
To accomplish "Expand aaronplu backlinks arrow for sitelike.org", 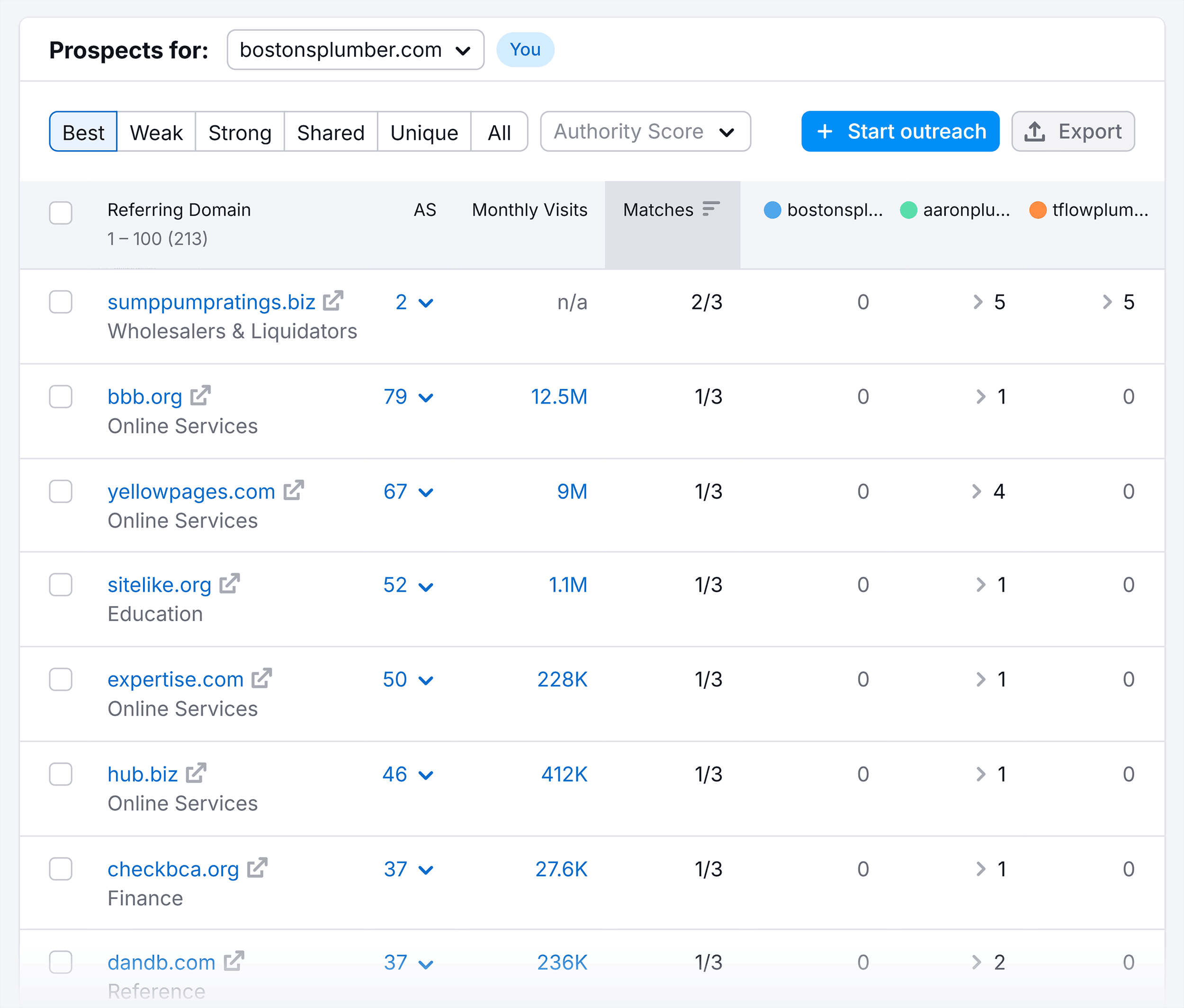I will click(x=980, y=585).
